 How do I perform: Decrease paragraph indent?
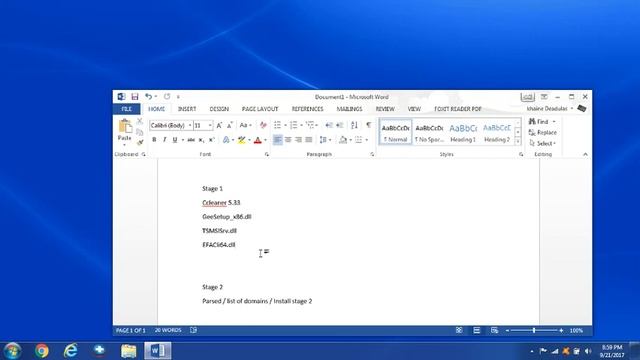click(329, 125)
